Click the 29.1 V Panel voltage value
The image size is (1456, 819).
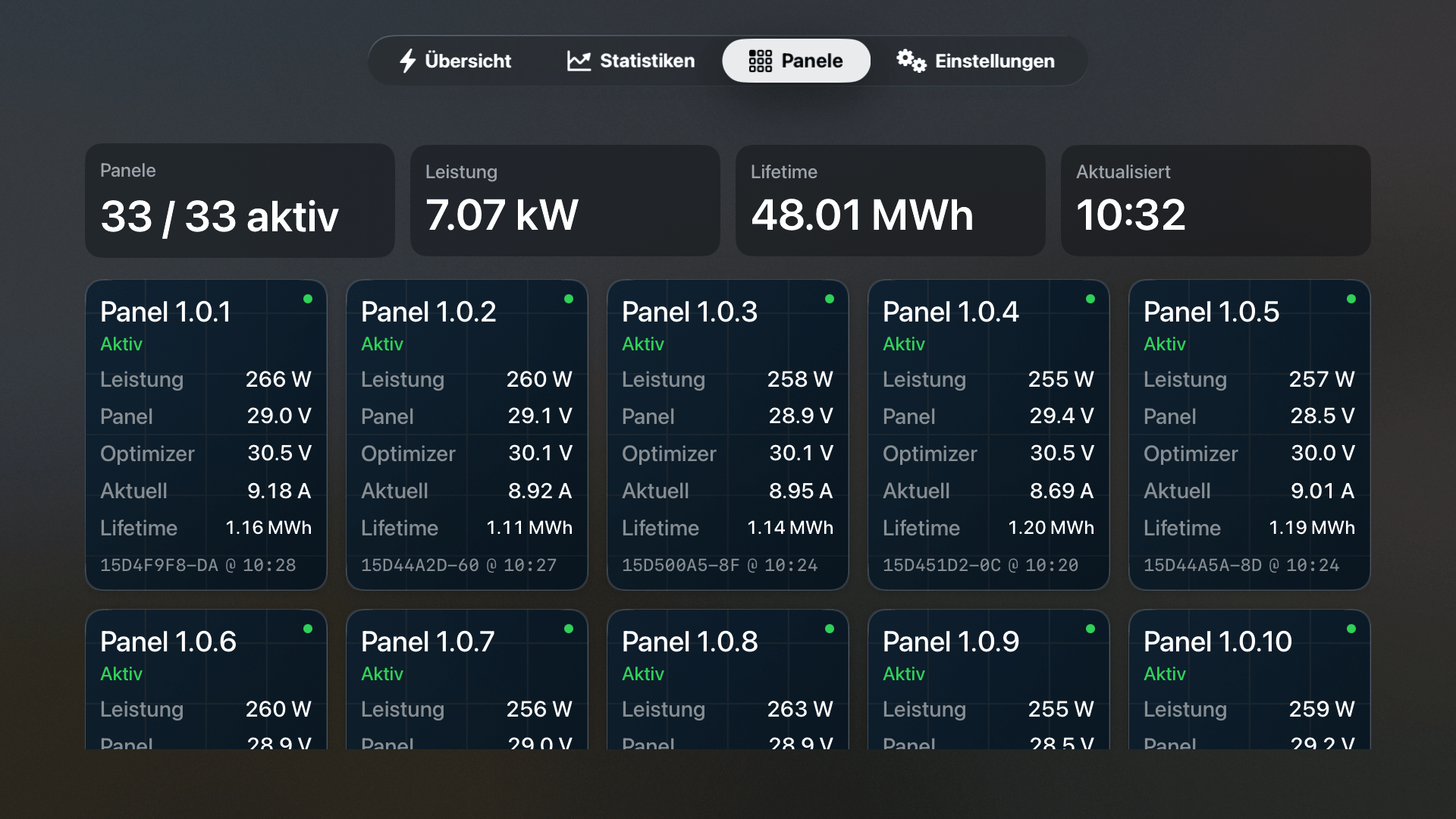[540, 416]
